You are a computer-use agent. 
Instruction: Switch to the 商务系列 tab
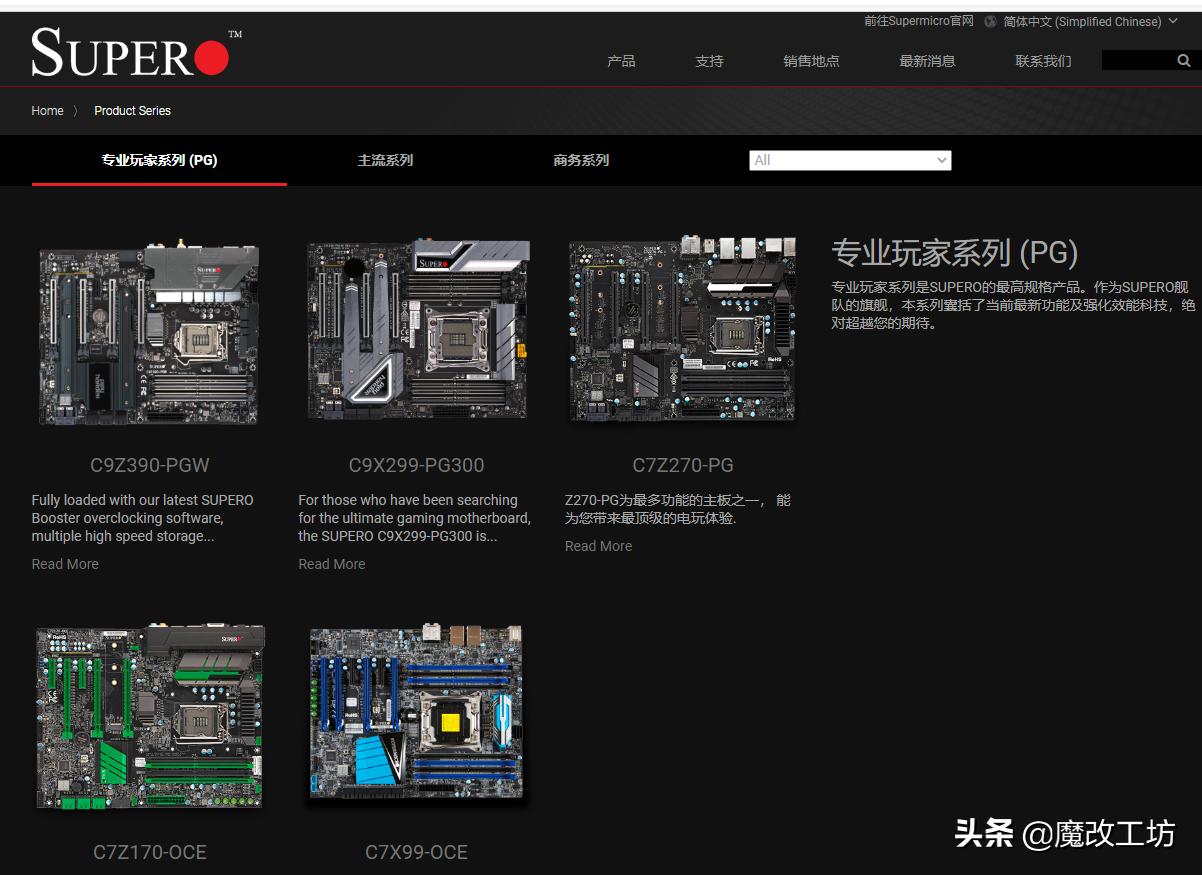581,160
